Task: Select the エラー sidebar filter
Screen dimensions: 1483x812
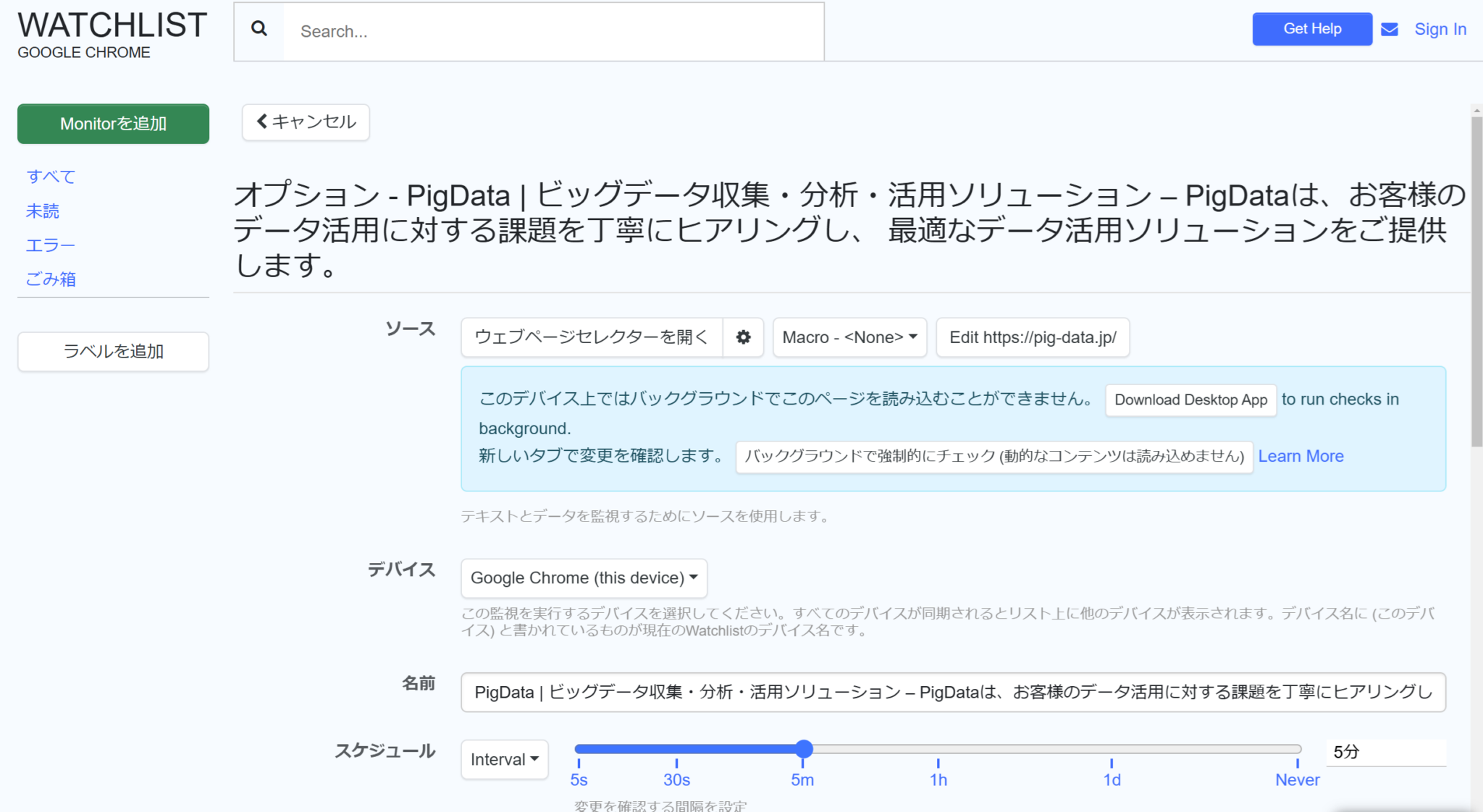Action: [50, 245]
